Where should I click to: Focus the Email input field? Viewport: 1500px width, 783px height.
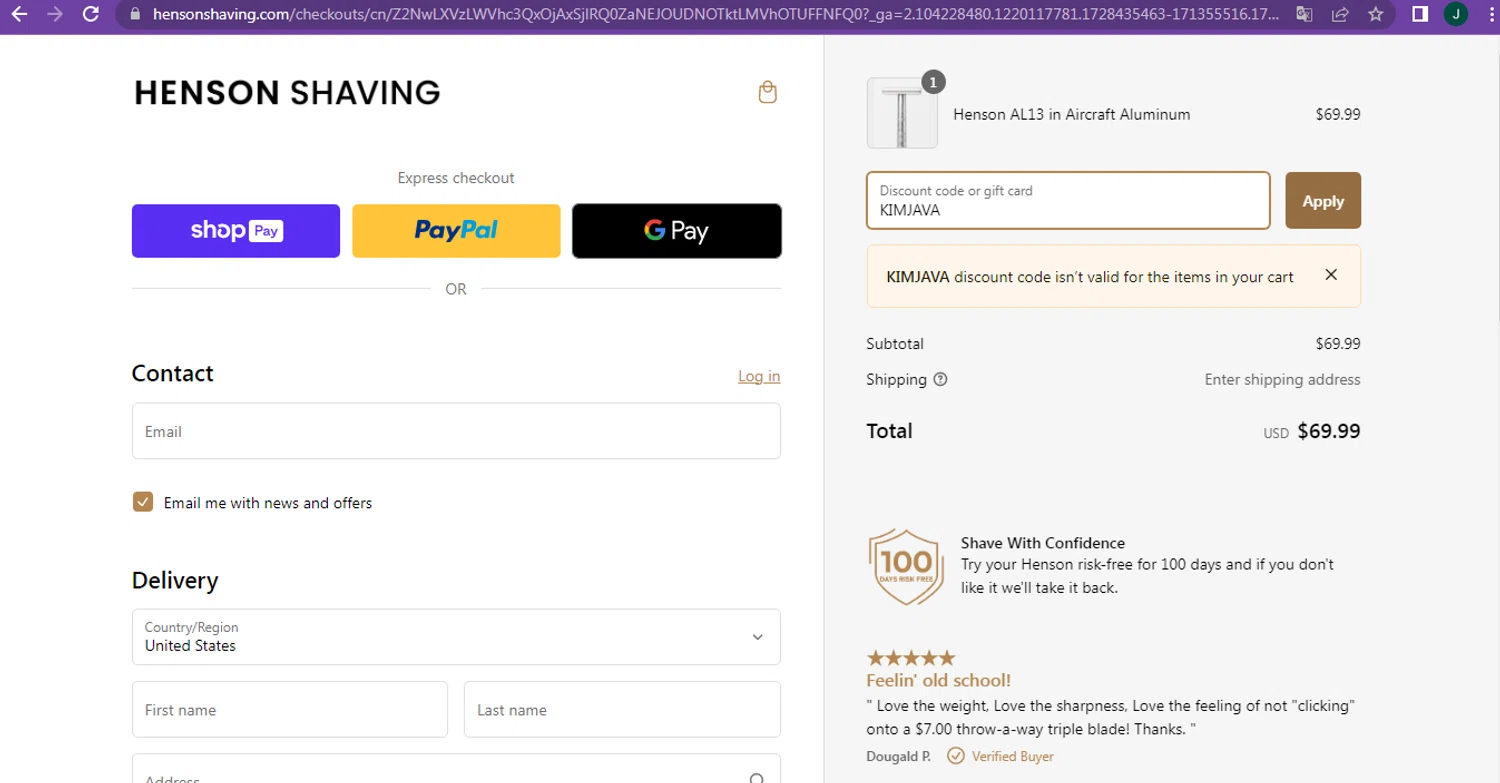point(456,431)
